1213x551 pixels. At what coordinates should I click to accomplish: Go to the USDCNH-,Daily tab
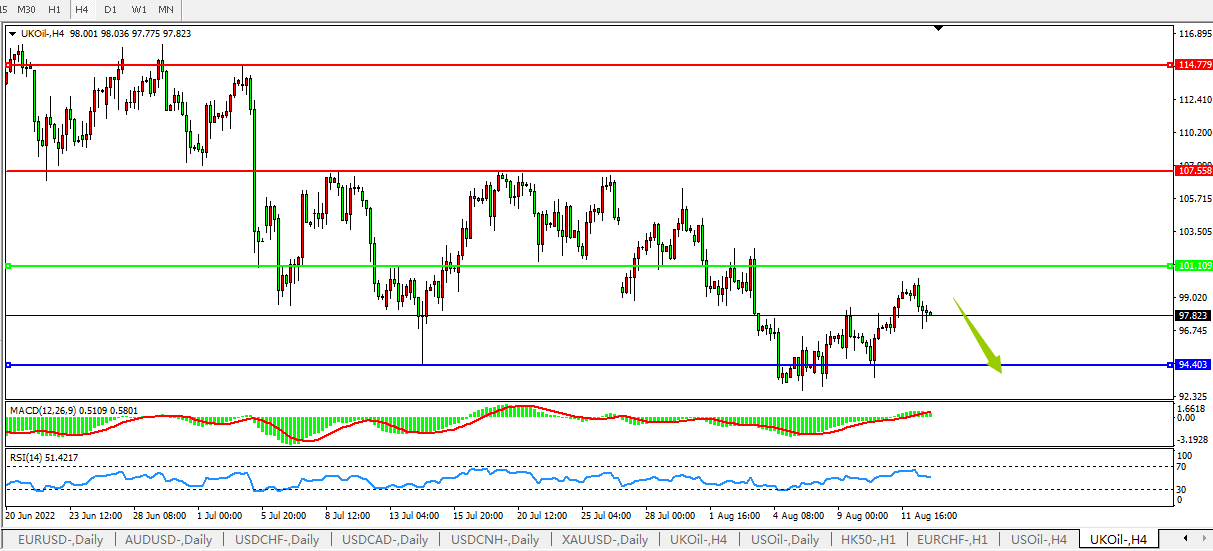coord(494,540)
